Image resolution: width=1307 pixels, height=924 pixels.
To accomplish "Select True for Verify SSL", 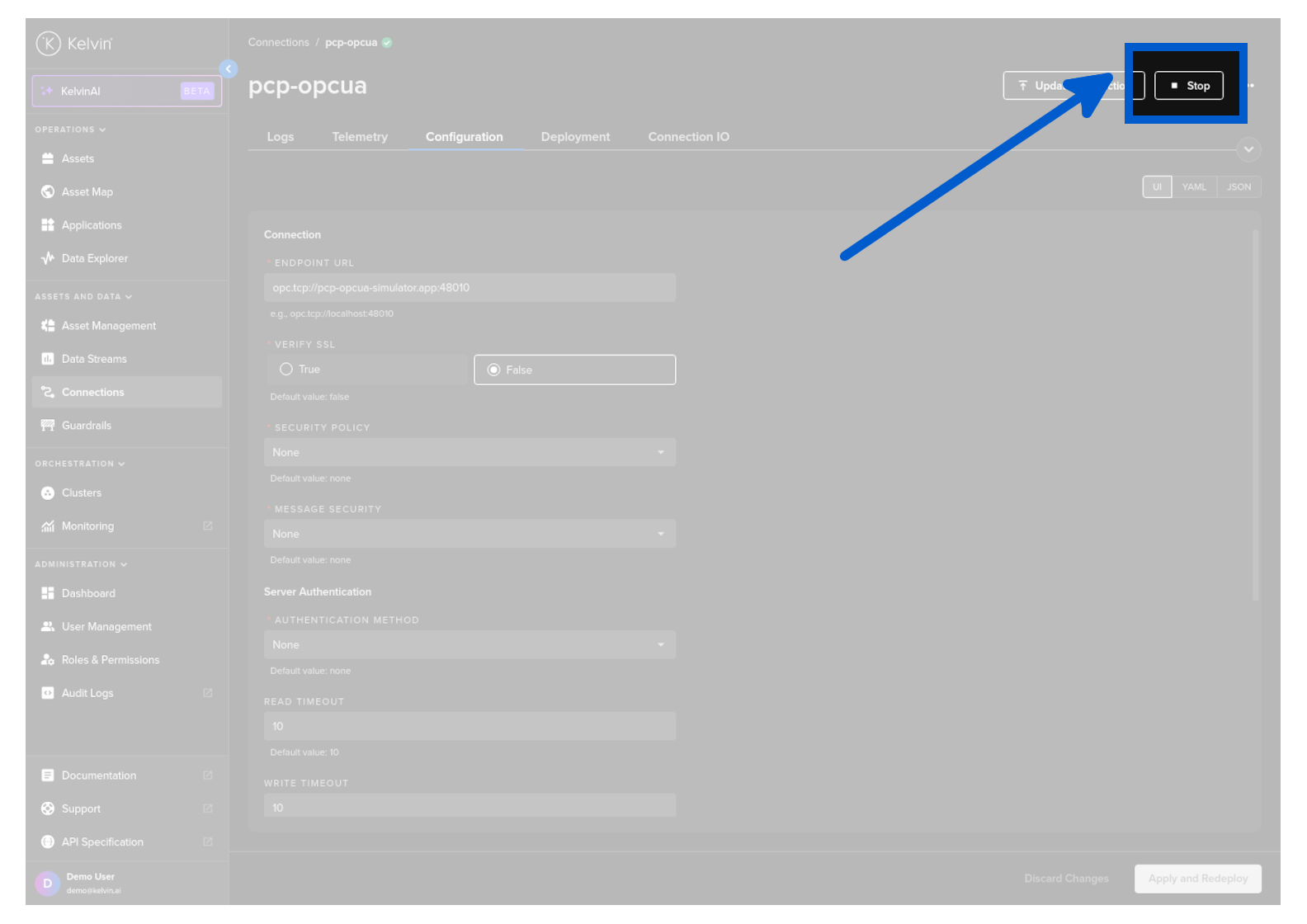I will pyautogui.click(x=286, y=370).
